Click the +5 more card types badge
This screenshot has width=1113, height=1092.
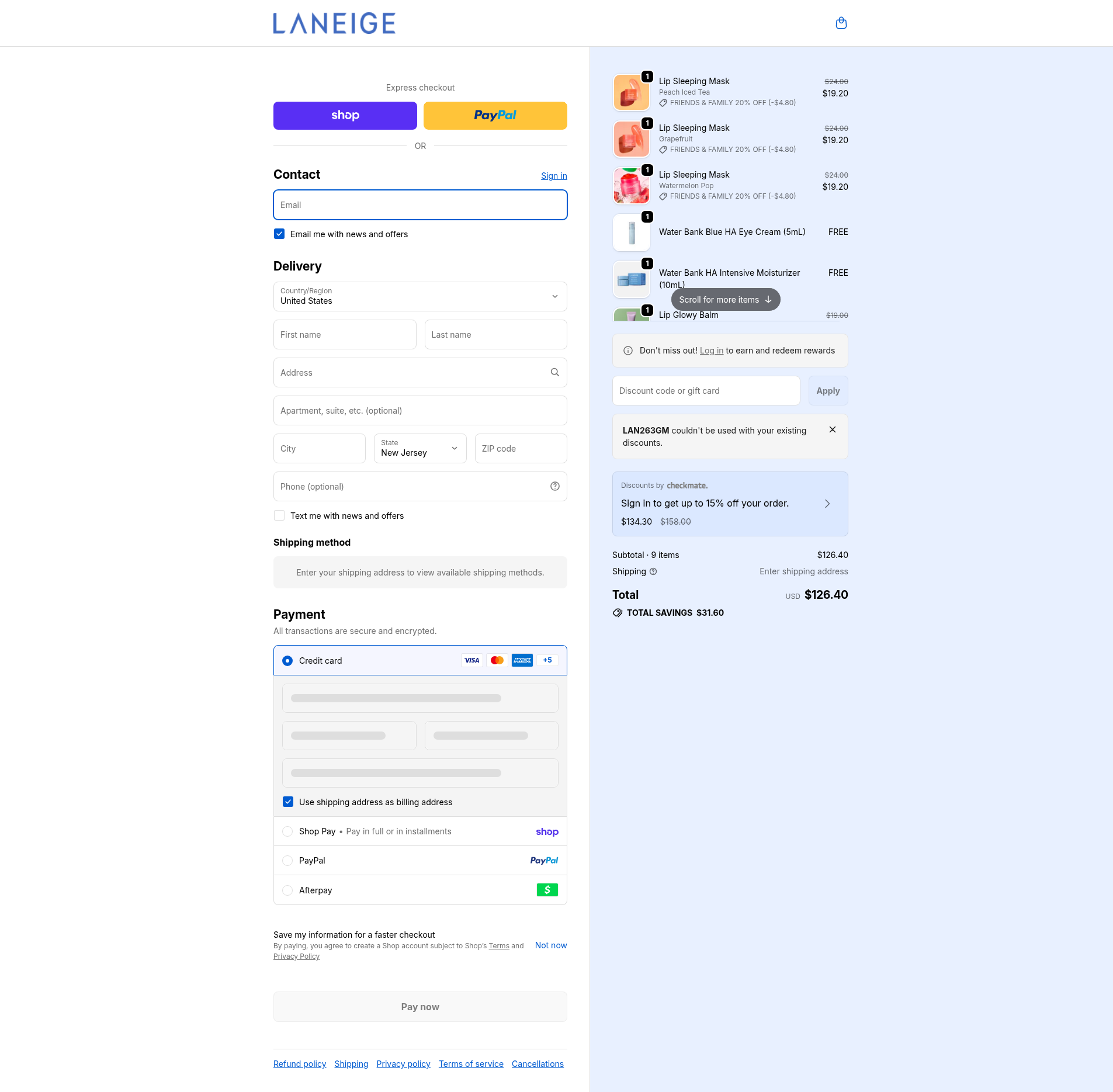click(547, 660)
